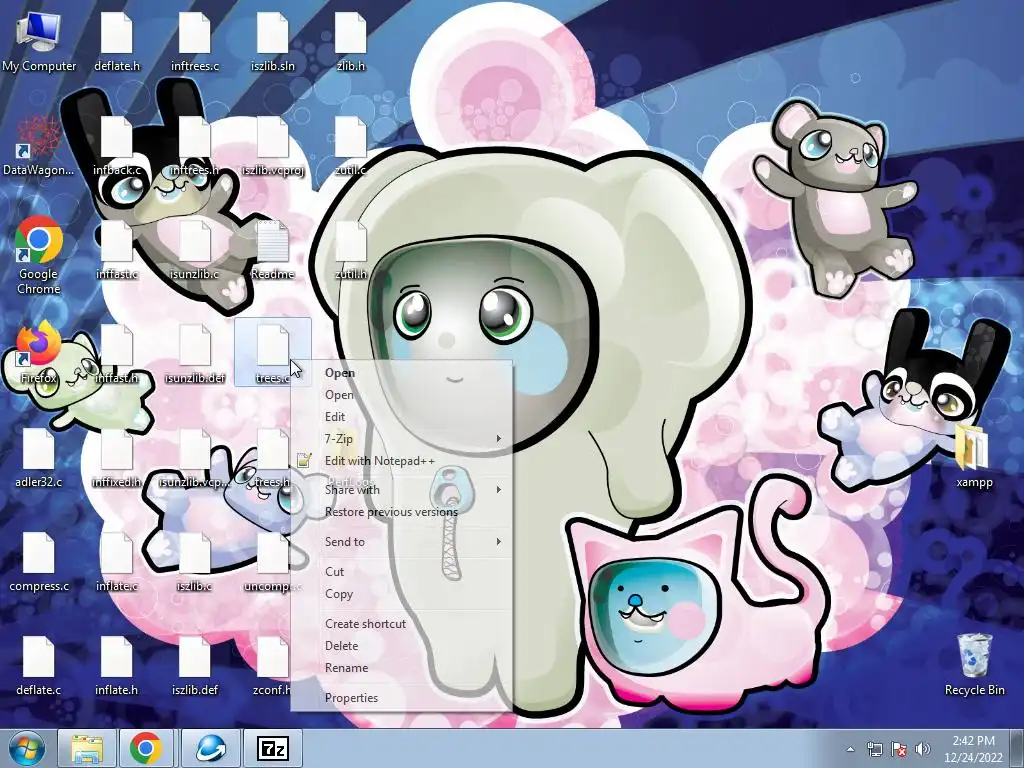1024x768 pixels.
Task: Select inflate.c file icon
Action: 117,562
